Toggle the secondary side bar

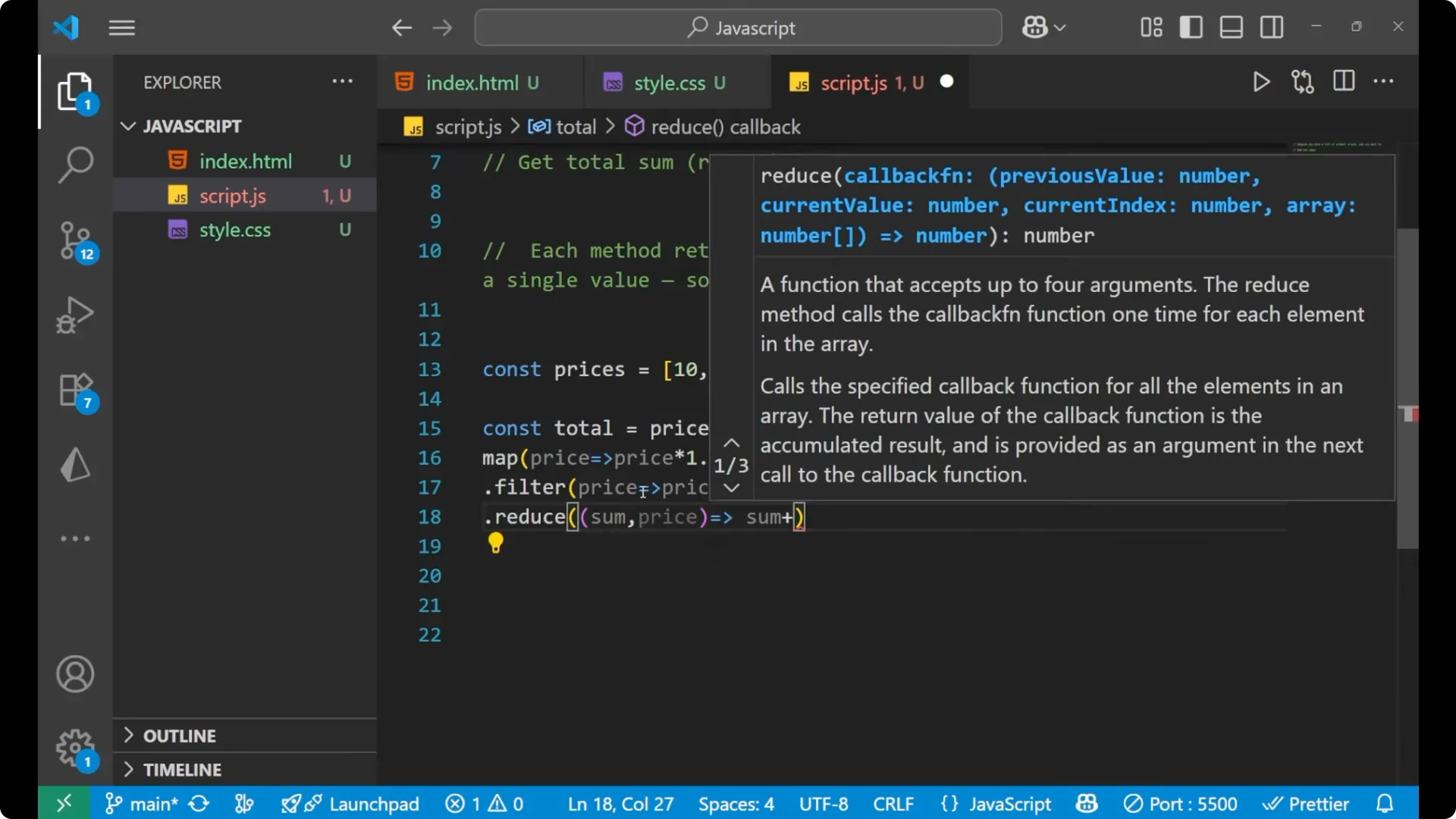1271,27
